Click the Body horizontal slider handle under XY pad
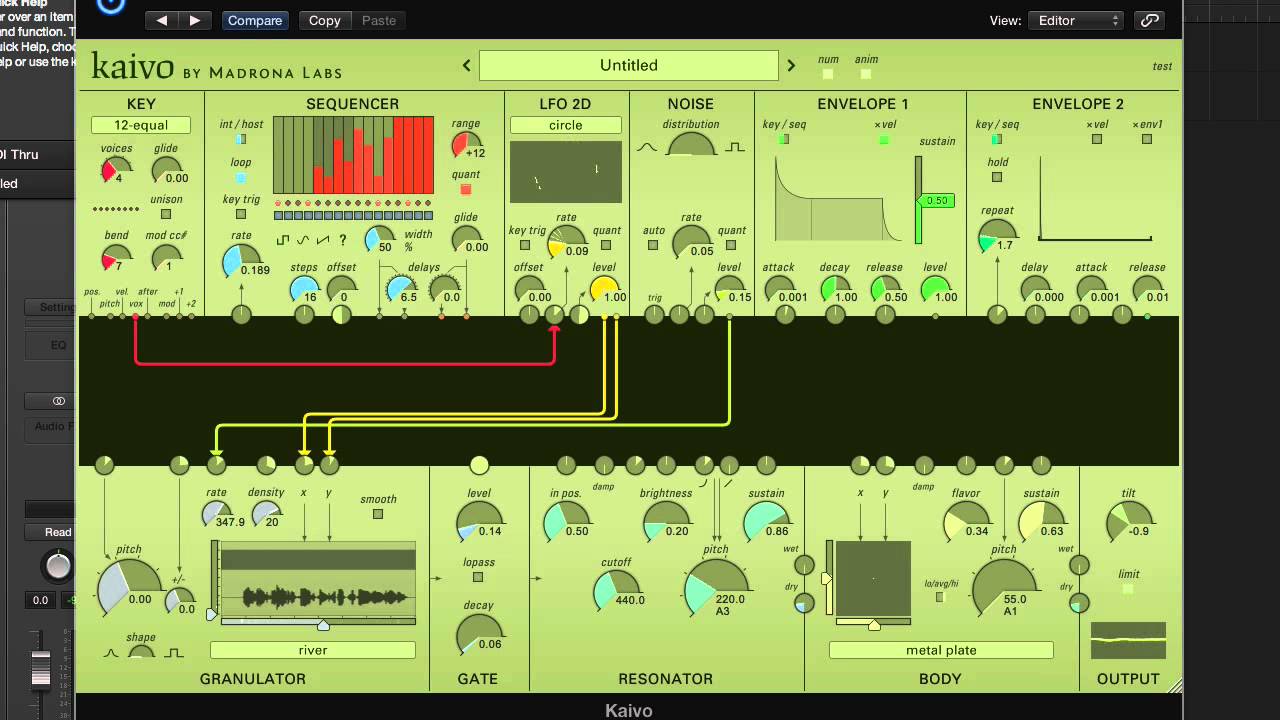The height and width of the screenshot is (720, 1280). [874, 625]
